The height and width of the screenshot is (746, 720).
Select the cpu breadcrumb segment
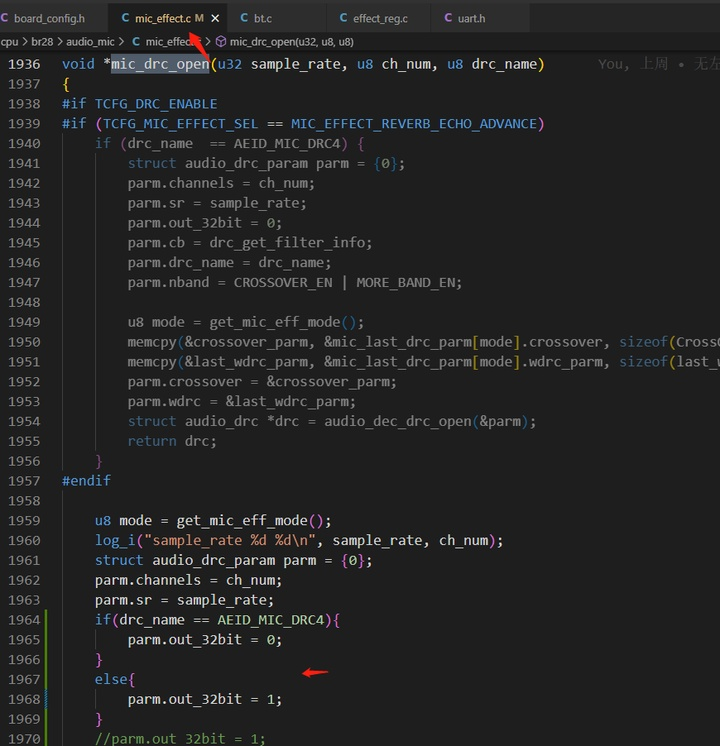(9, 42)
